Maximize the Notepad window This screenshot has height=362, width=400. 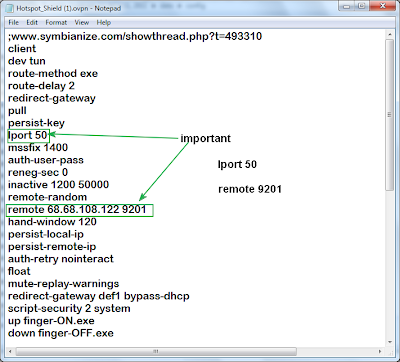tap(362, 6)
